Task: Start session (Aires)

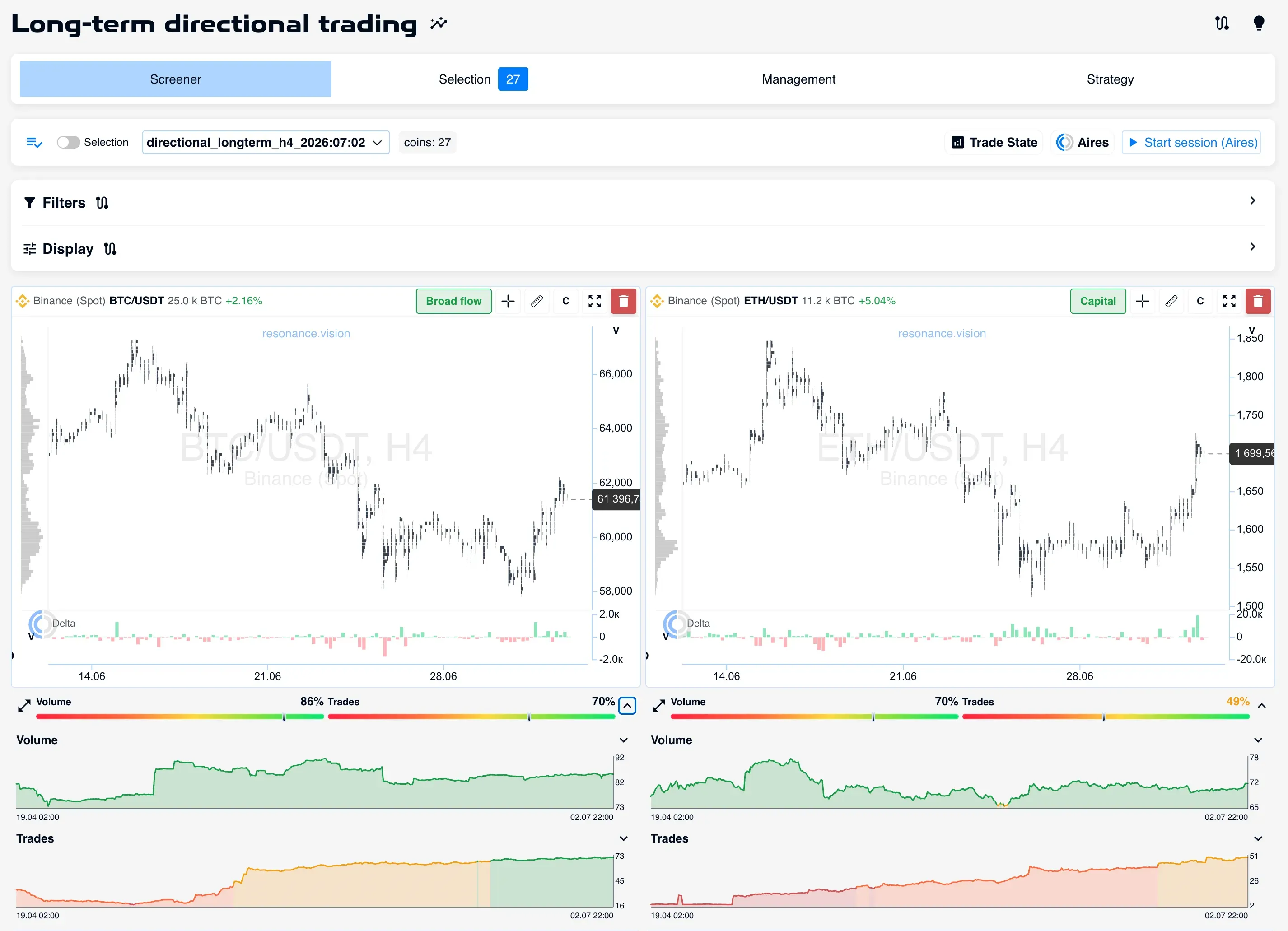Action: tap(1191, 143)
